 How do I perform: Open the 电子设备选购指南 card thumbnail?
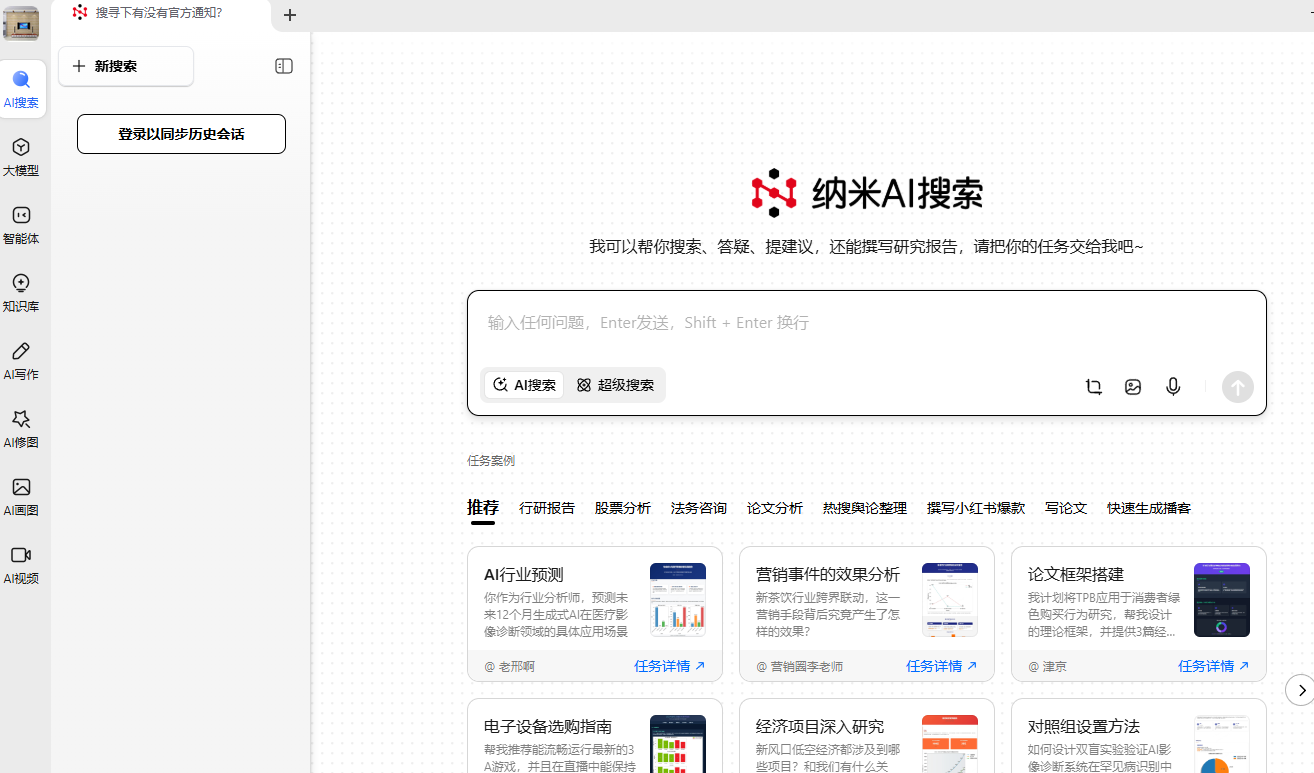tap(678, 744)
